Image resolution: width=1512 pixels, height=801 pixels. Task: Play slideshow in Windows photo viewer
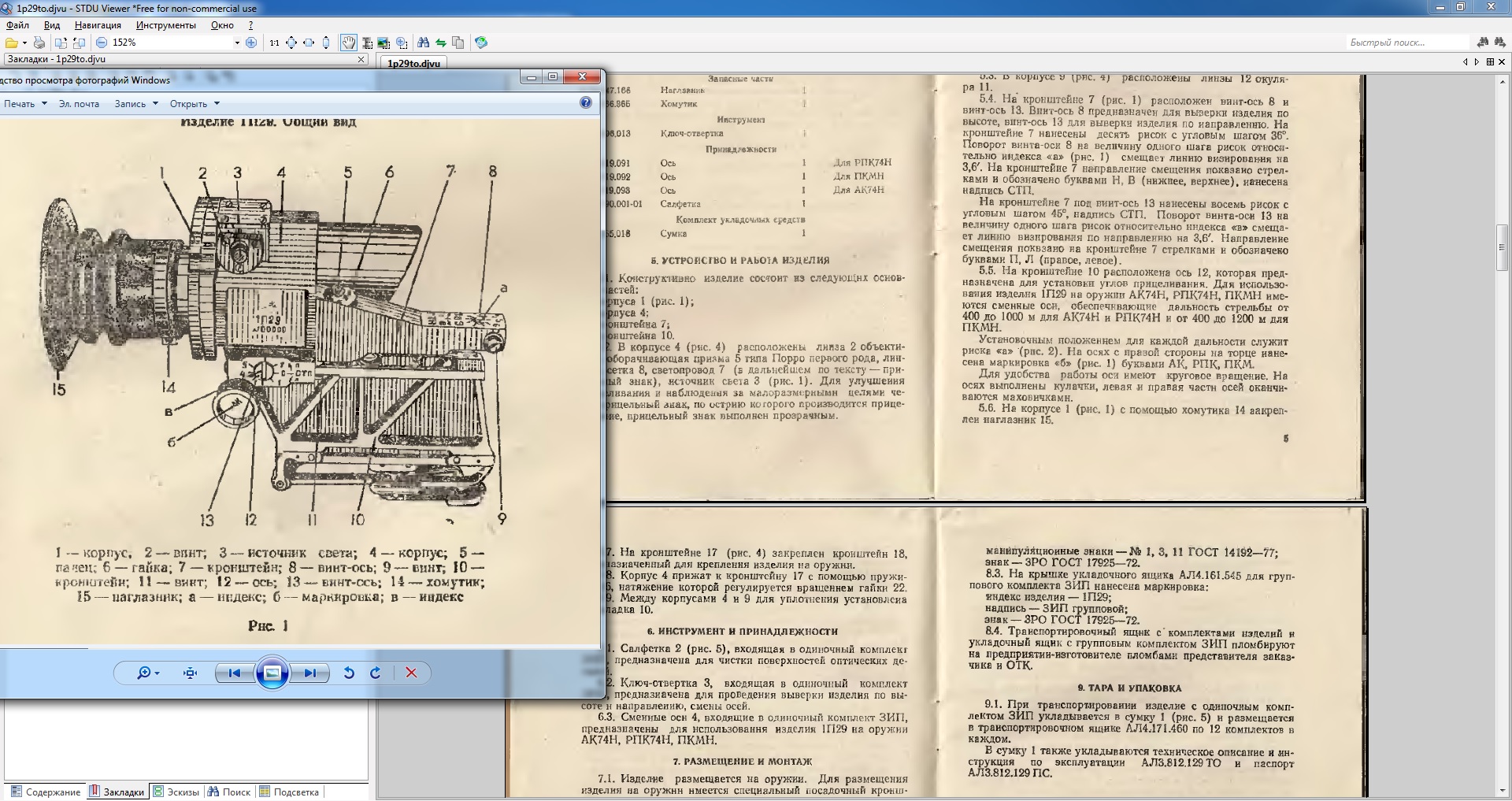(272, 673)
